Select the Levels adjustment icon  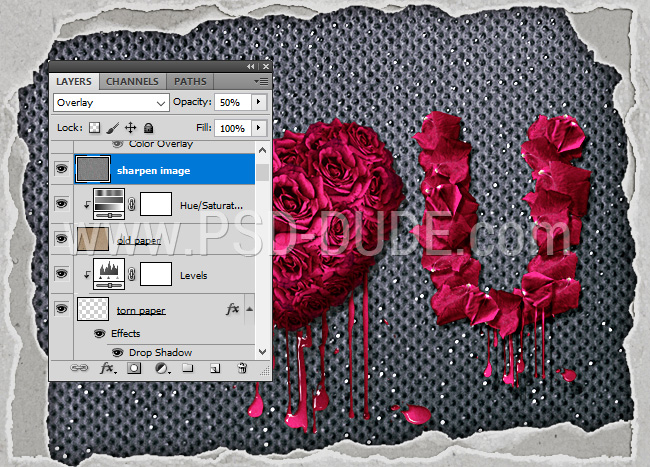click(x=109, y=274)
